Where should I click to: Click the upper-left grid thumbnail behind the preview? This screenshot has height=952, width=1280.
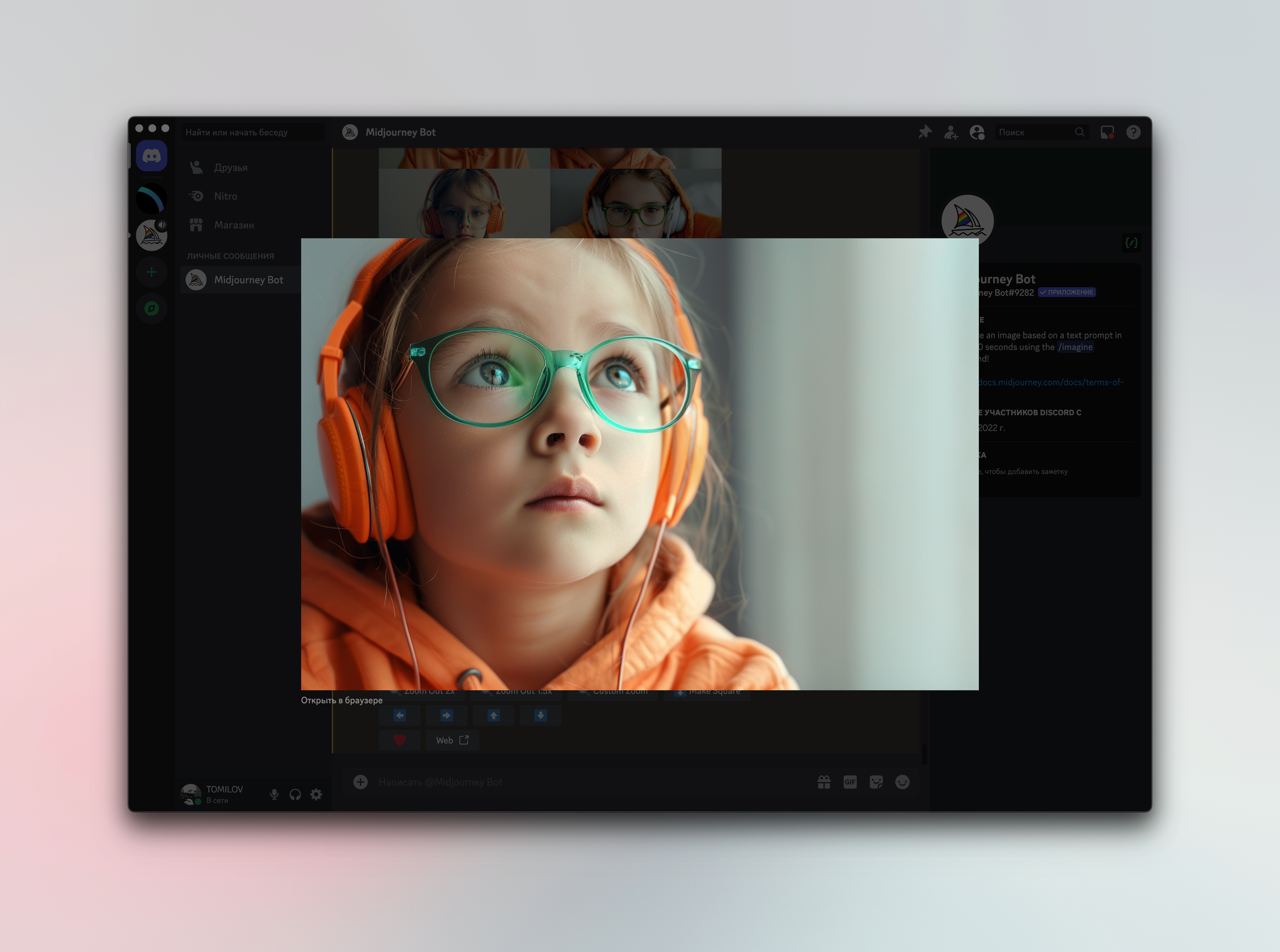[x=464, y=203]
